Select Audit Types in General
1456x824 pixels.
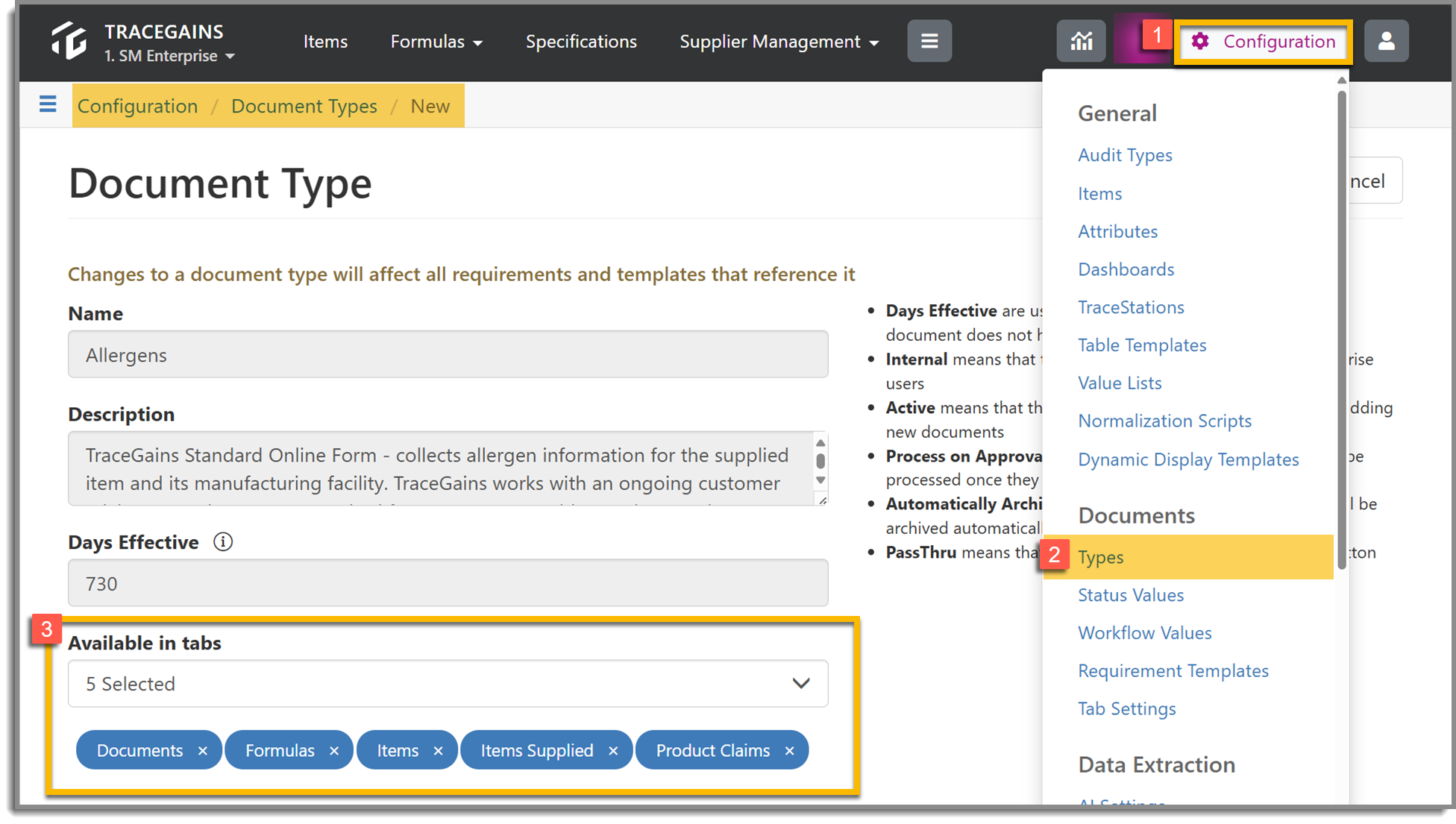pyautogui.click(x=1125, y=155)
